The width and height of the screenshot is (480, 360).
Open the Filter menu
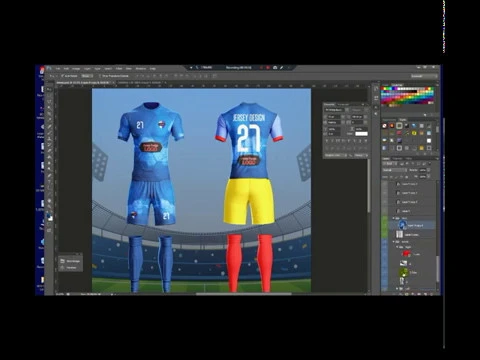(119, 69)
